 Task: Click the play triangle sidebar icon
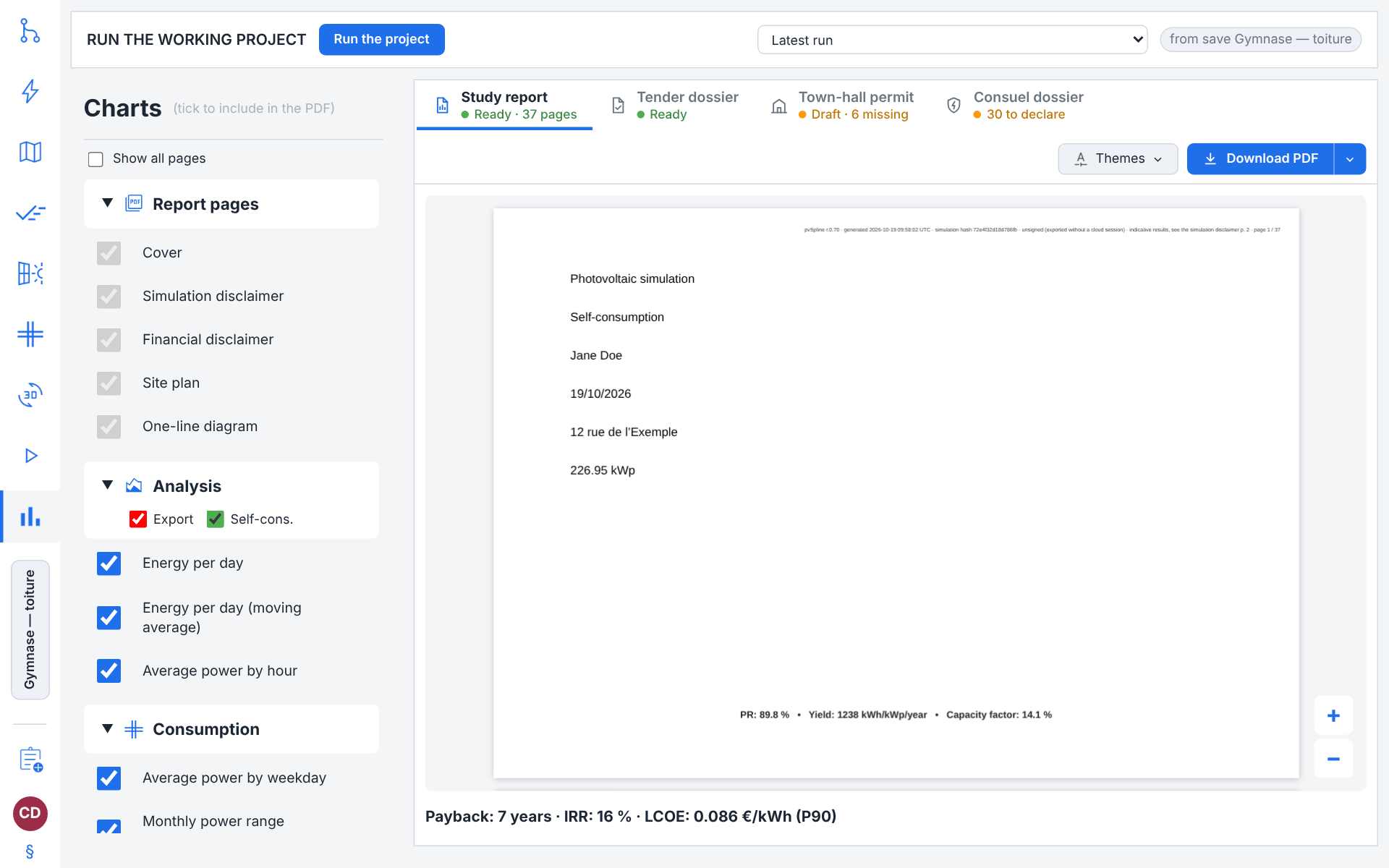[30, 456]
